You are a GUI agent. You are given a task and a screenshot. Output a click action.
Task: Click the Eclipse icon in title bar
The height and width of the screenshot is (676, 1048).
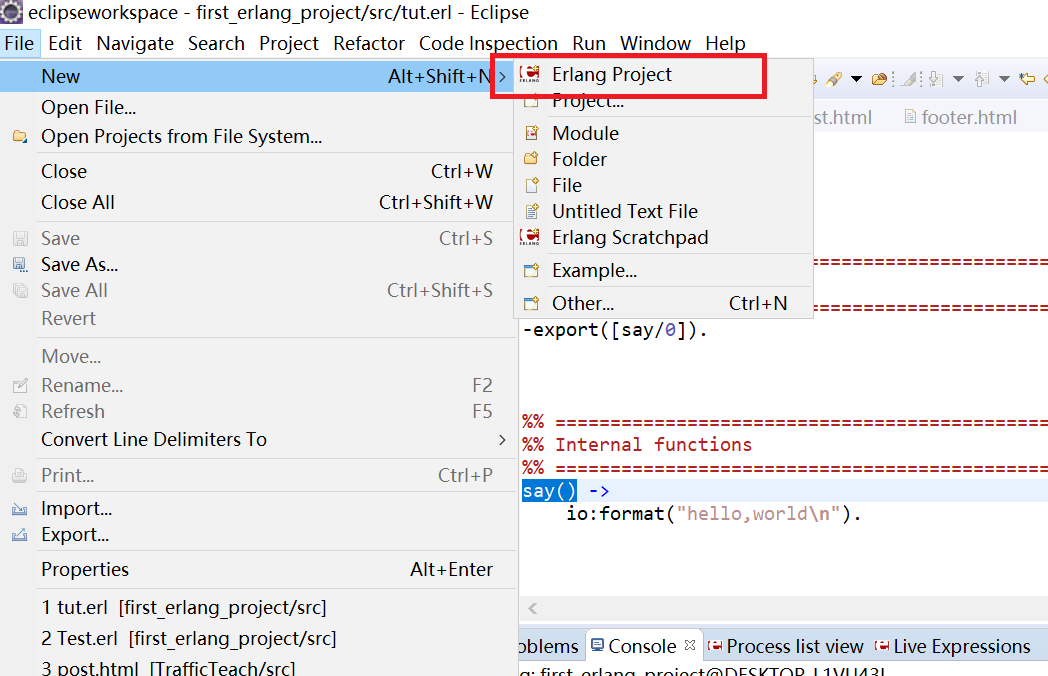point(11,12)
